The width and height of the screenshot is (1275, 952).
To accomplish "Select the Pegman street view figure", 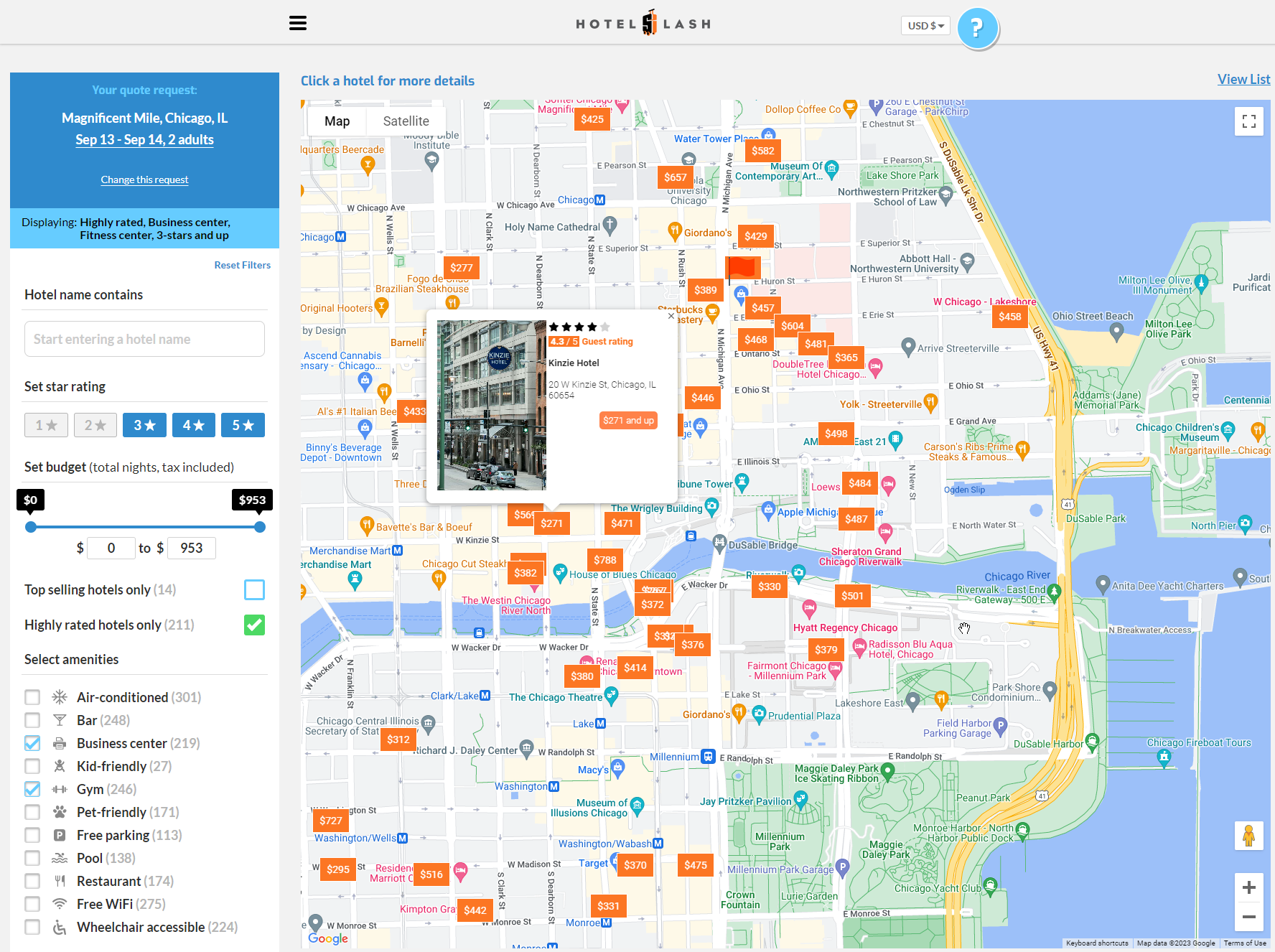I will click(1250, 836).
